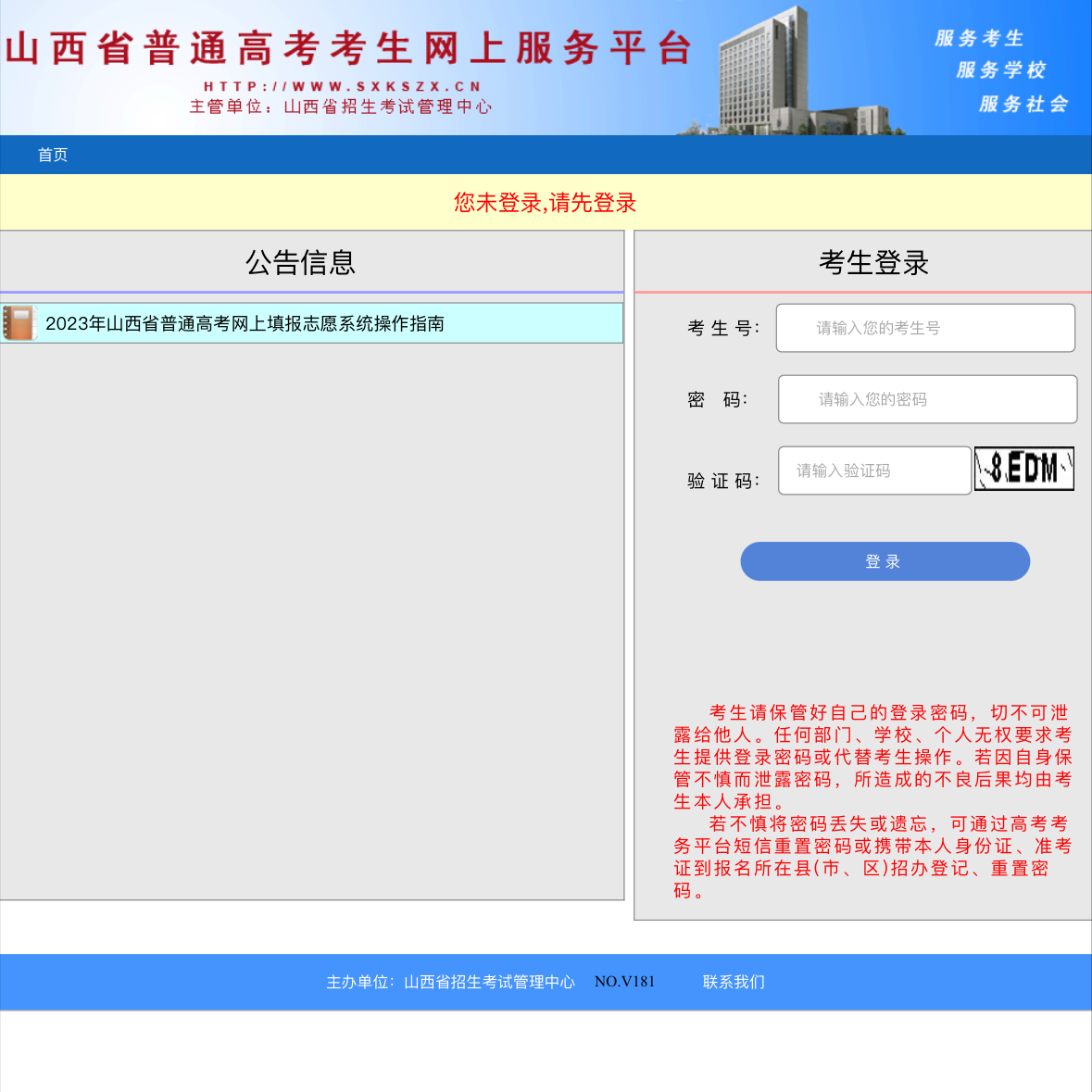This screenshot has width=1092, height=1092.
Task: Click the NO.V181 version label
Action: (624, 982)
